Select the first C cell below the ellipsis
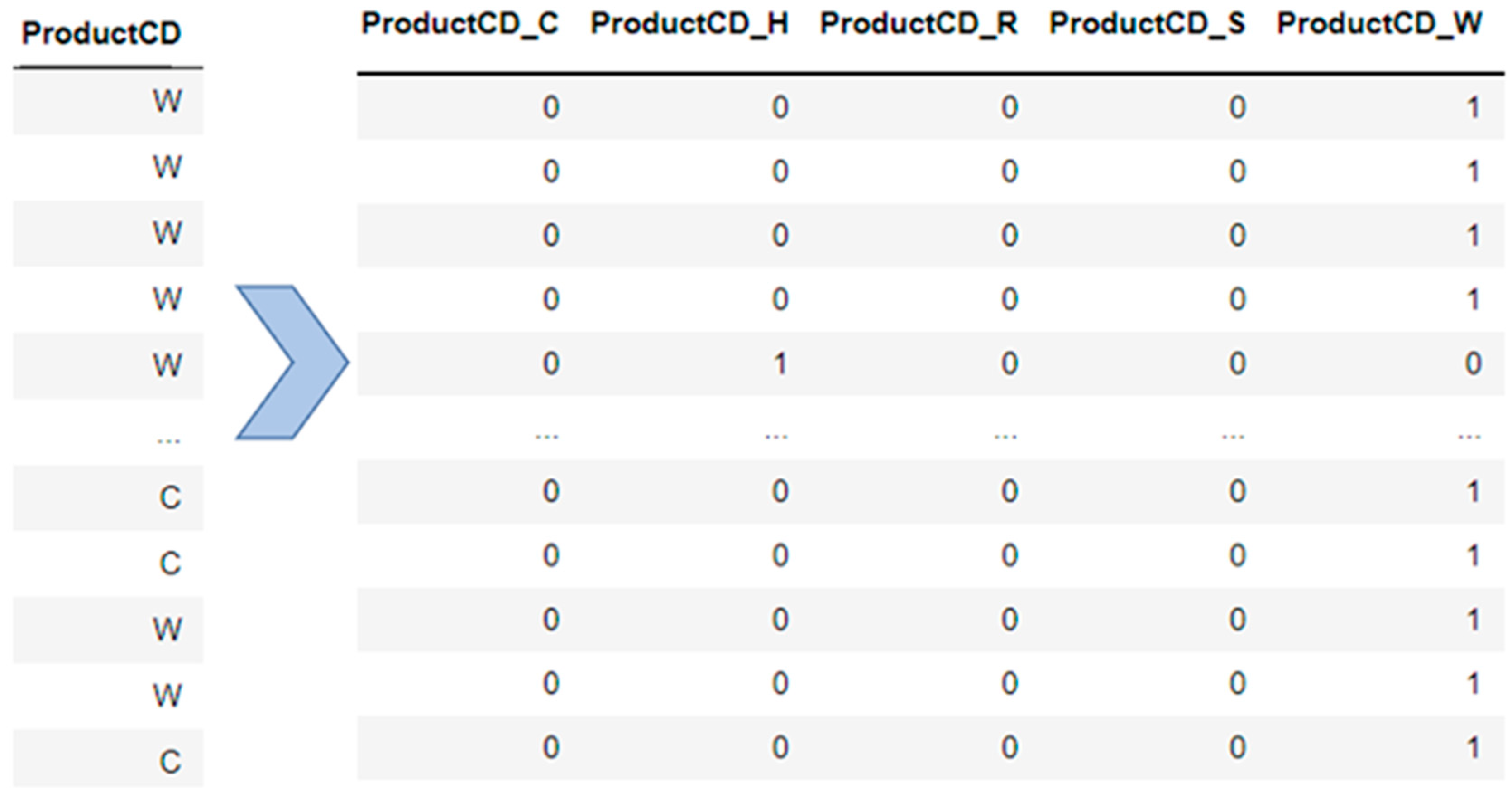The image size is (1512, 788). [x=170, y=498]
